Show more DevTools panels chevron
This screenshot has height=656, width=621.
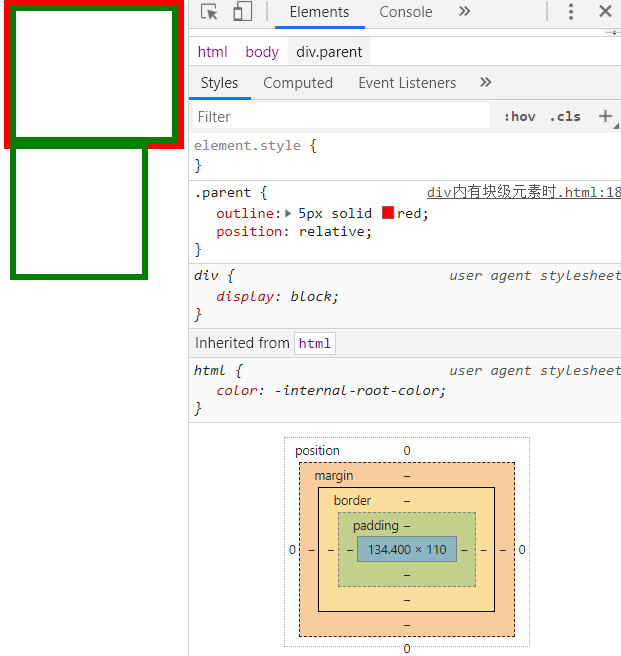point(464,11)
